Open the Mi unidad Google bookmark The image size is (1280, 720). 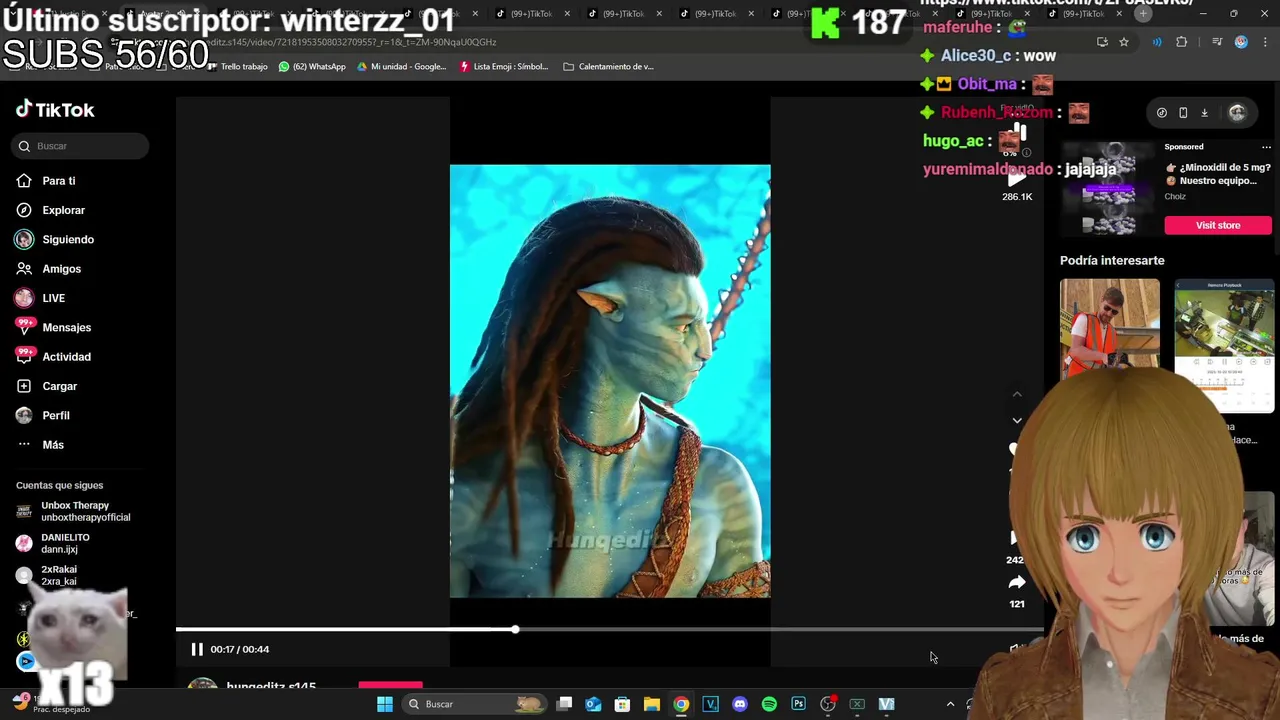click(401, 66)
